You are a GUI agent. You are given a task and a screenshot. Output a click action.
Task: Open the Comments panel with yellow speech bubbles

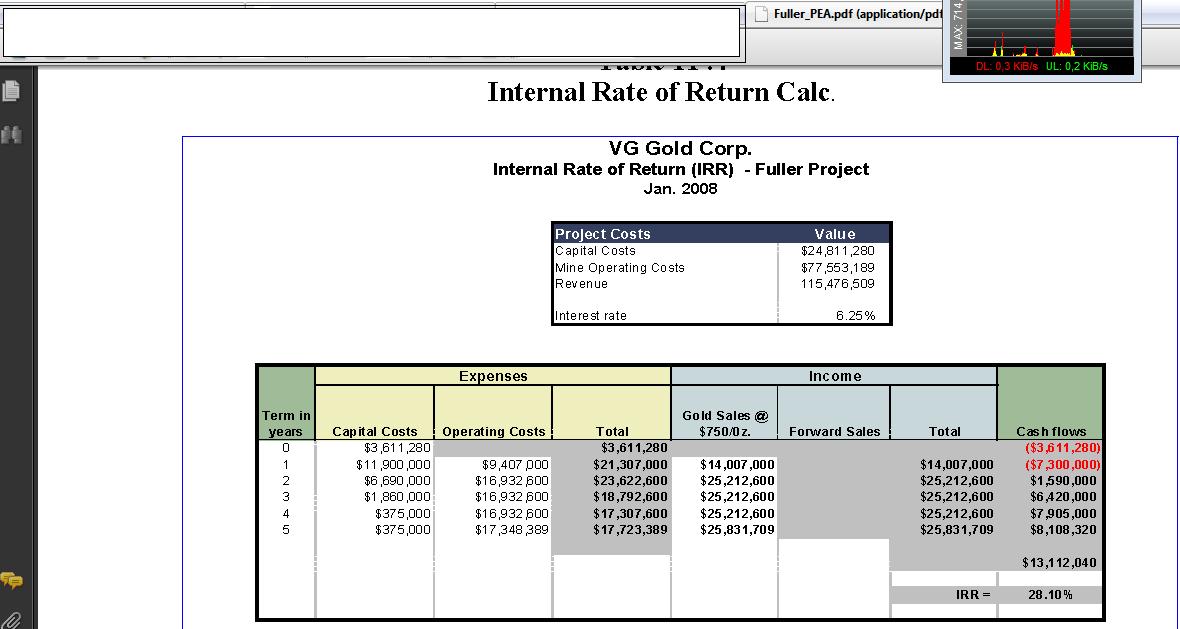click(x=13, y=578)
